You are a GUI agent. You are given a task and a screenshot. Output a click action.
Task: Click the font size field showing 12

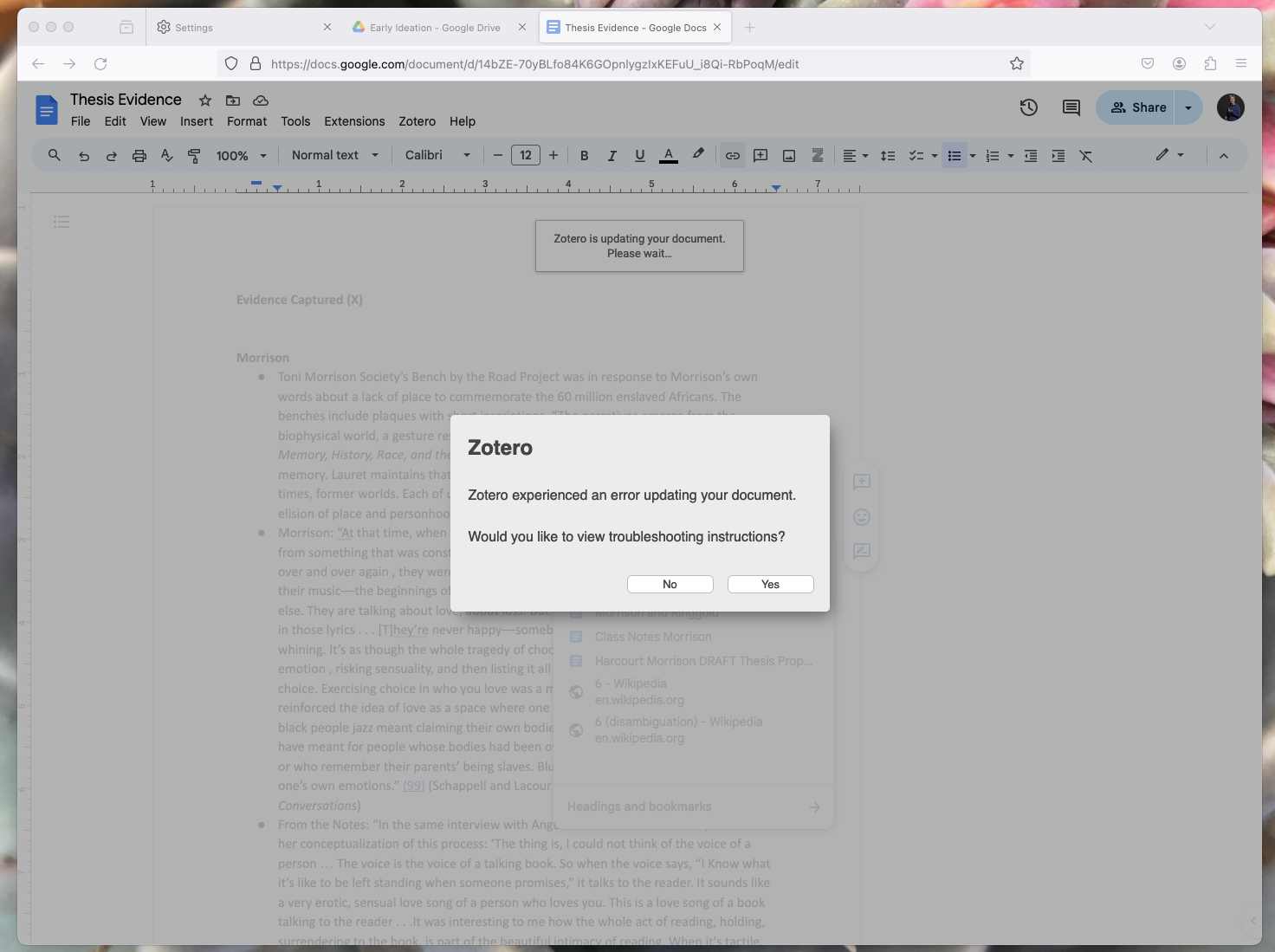click(x=526, y=155)
